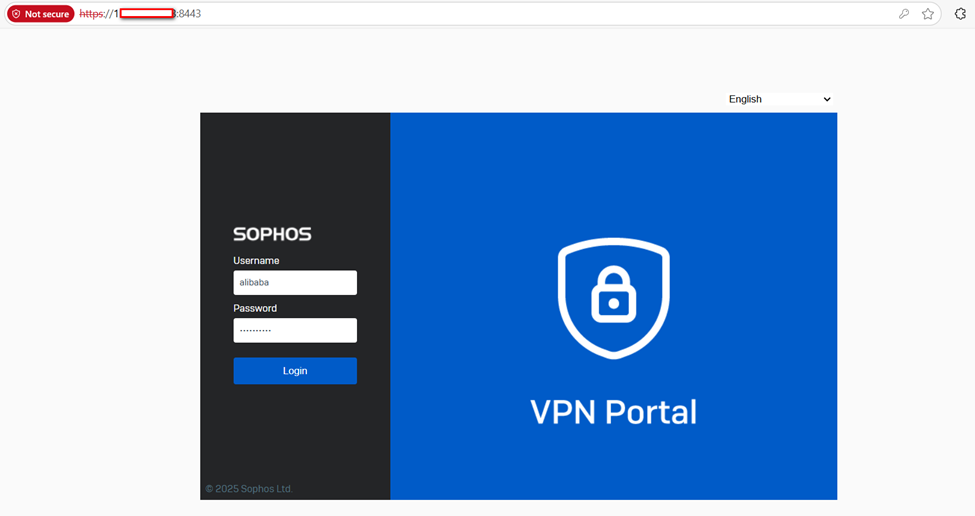
Task: Click the Not secure warning badge
Action: 41,14
